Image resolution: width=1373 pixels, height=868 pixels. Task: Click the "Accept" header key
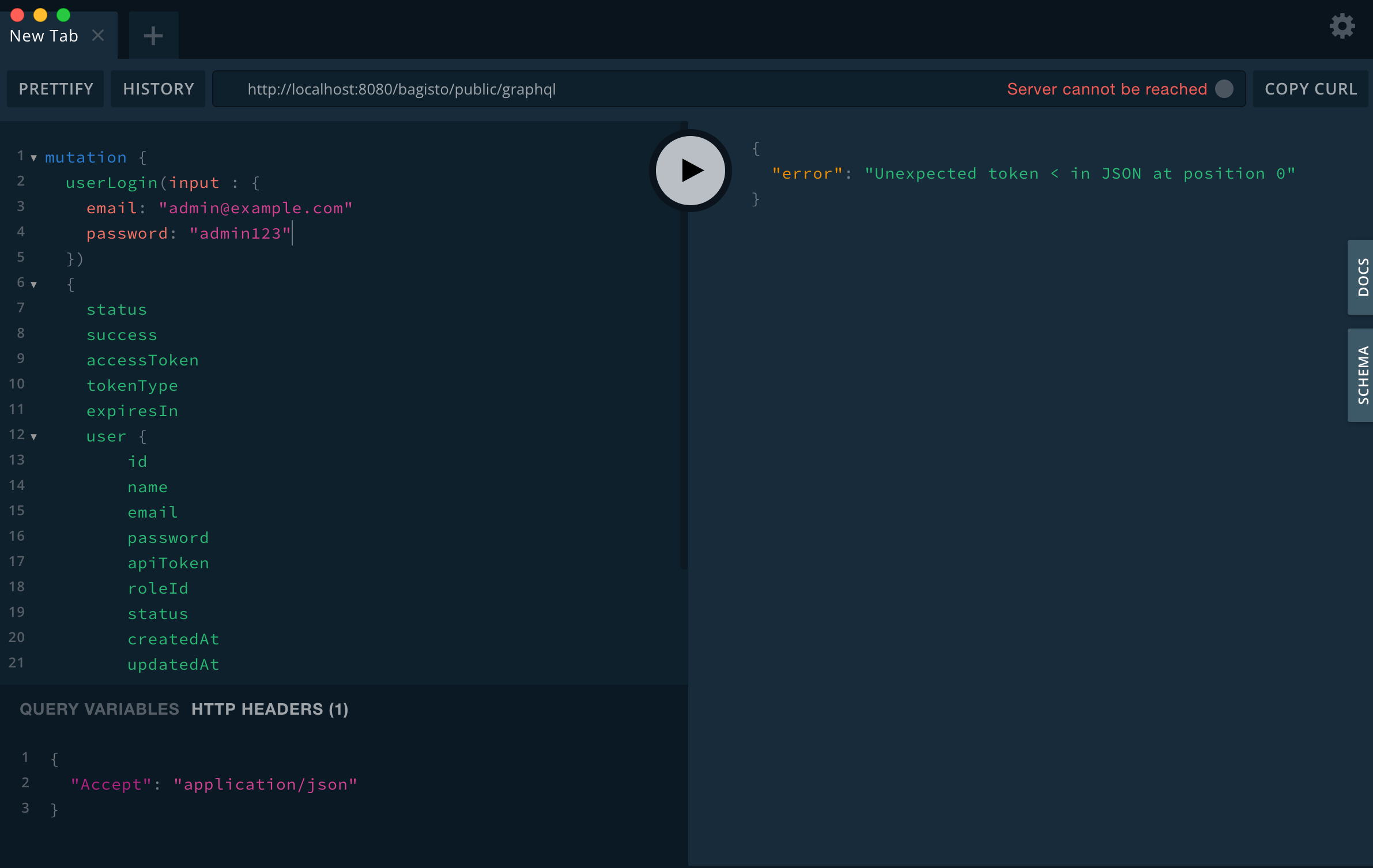pos(111,784)
